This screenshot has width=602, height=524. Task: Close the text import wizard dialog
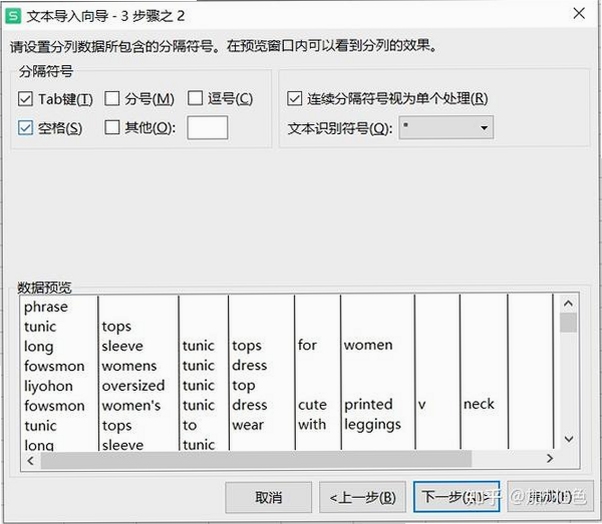pyautogui.click(x=579, y=14)
